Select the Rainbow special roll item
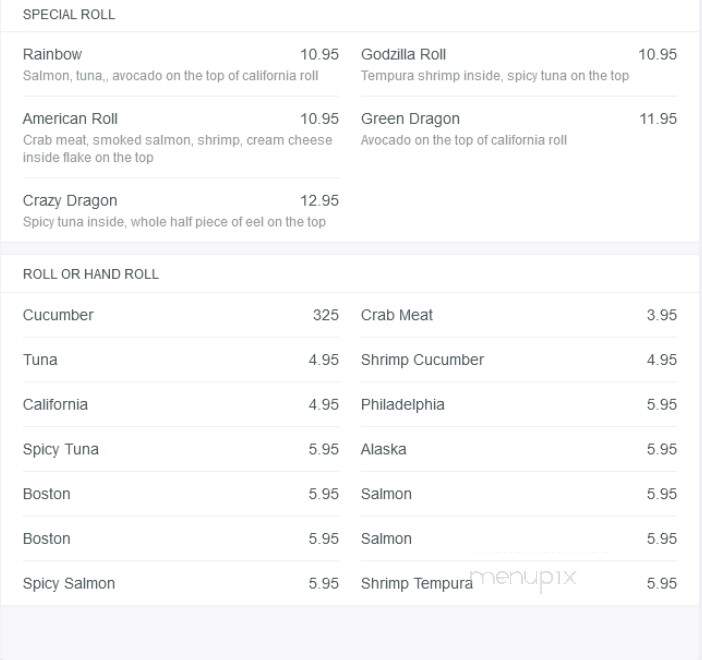The height and width of the screenshot is (660, 702). (x=181, y=64)
